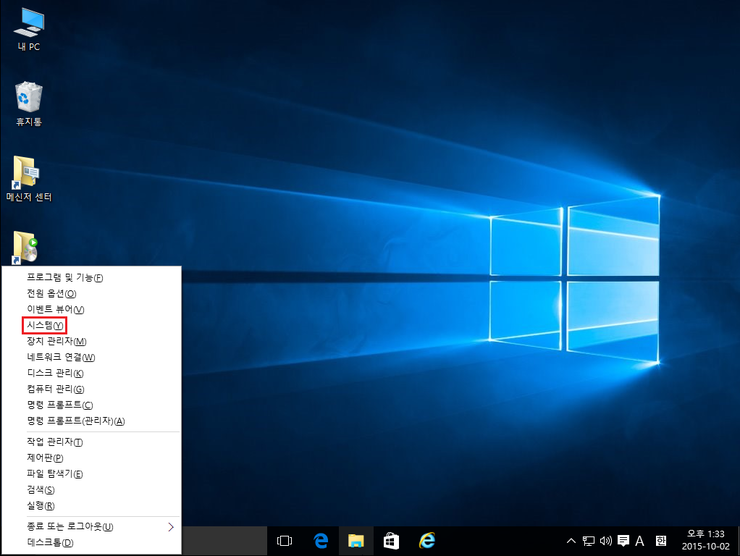Open 제어판(P) control panel entry
Image resolution: width=740 pixels, height=556 pixels.
tap(92, 458)
